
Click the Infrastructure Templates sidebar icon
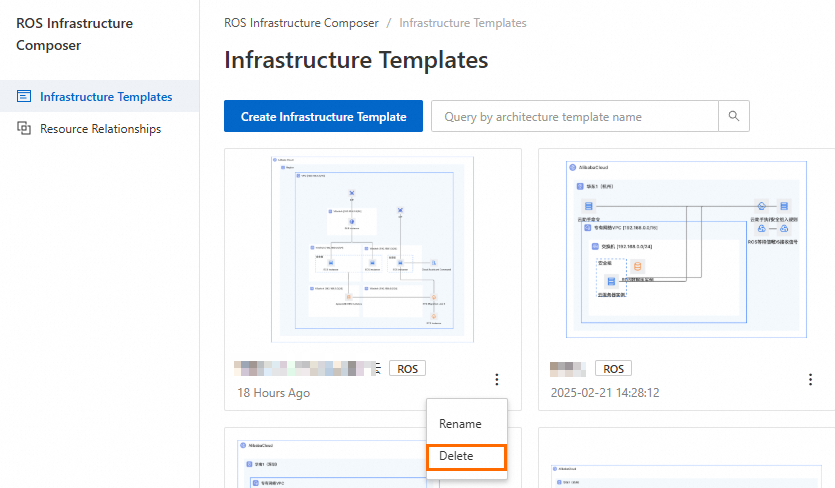pyautogui.click(x=24, y=97)
